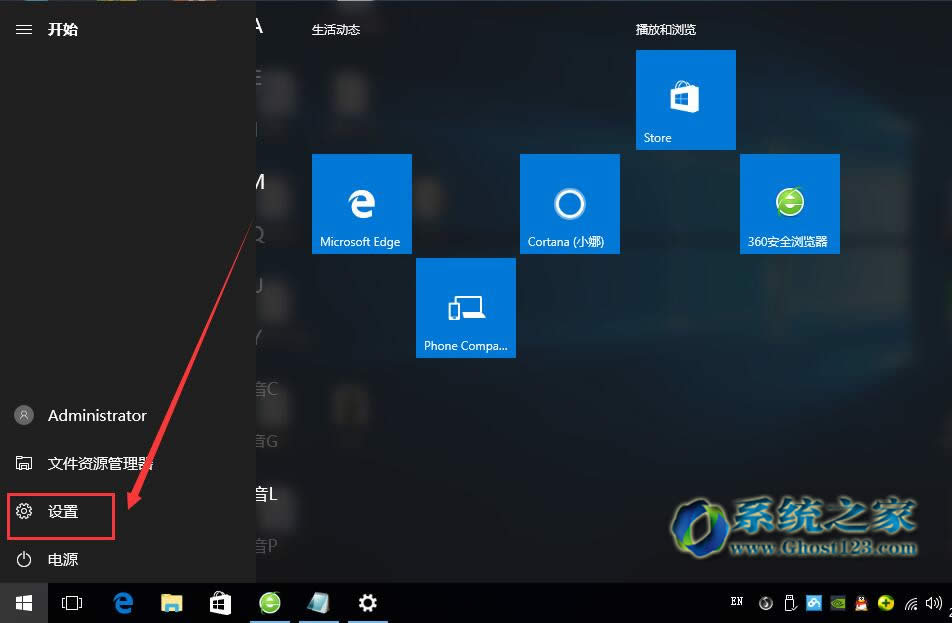Select the Cortana (小娜) tile
952x623 pixels.
point(569,203)
